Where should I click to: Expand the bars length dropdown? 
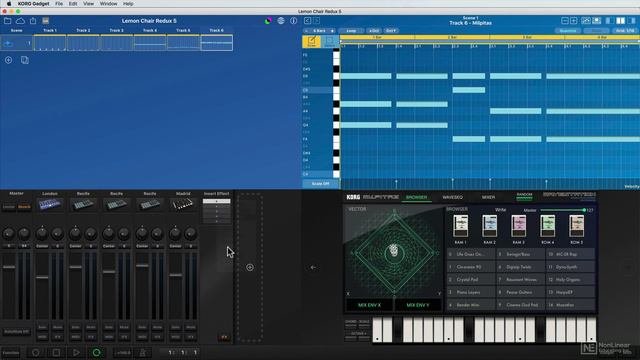pos(319,31)
